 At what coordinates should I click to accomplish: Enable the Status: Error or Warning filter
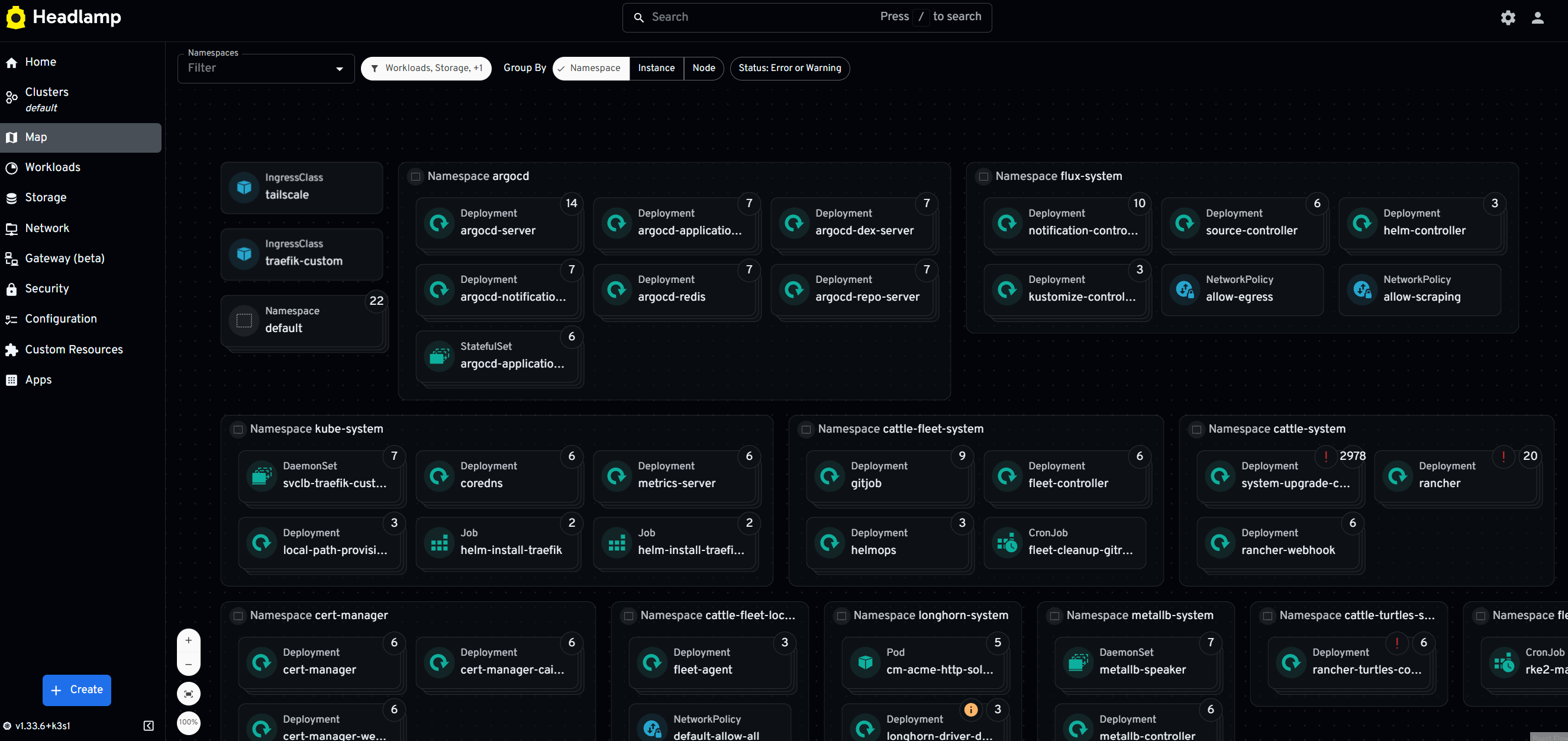789,68
